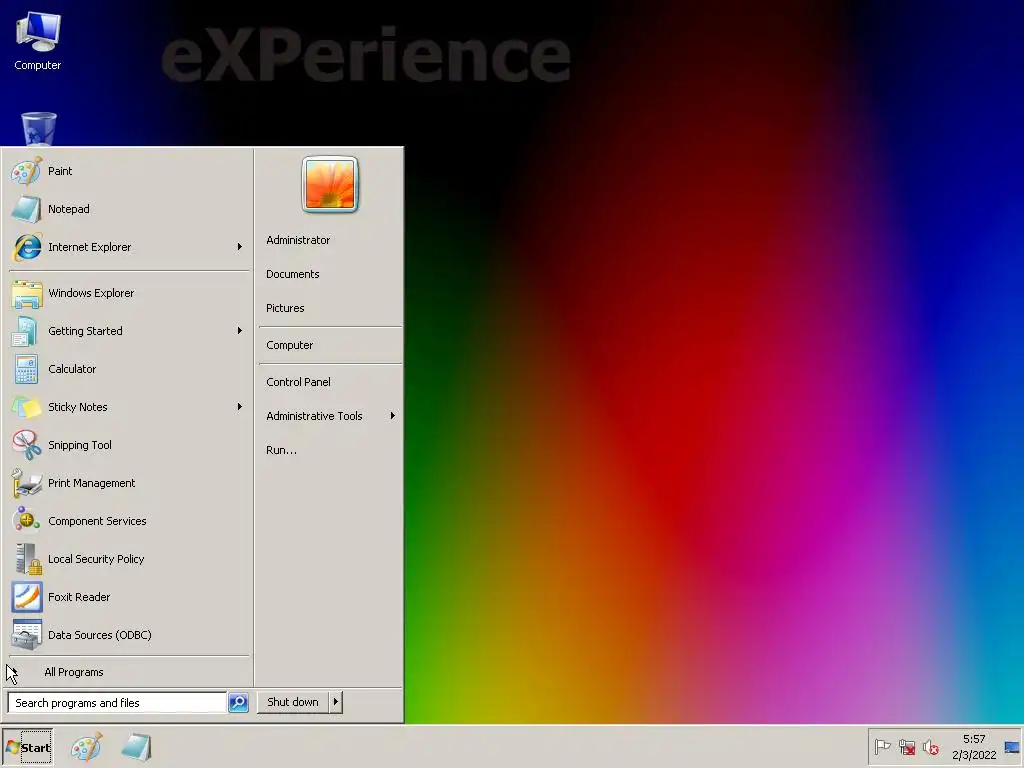Expand Getting Started submenu arrow
The height and width of the screenshot is (768, 1024).
click(x=240, y=331)
